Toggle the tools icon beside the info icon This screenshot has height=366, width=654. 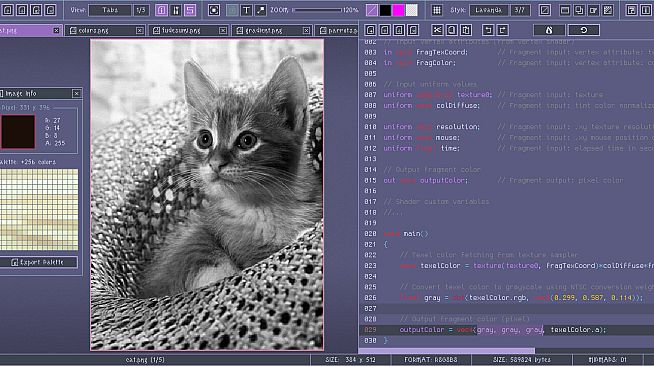[x=176, y=10]
